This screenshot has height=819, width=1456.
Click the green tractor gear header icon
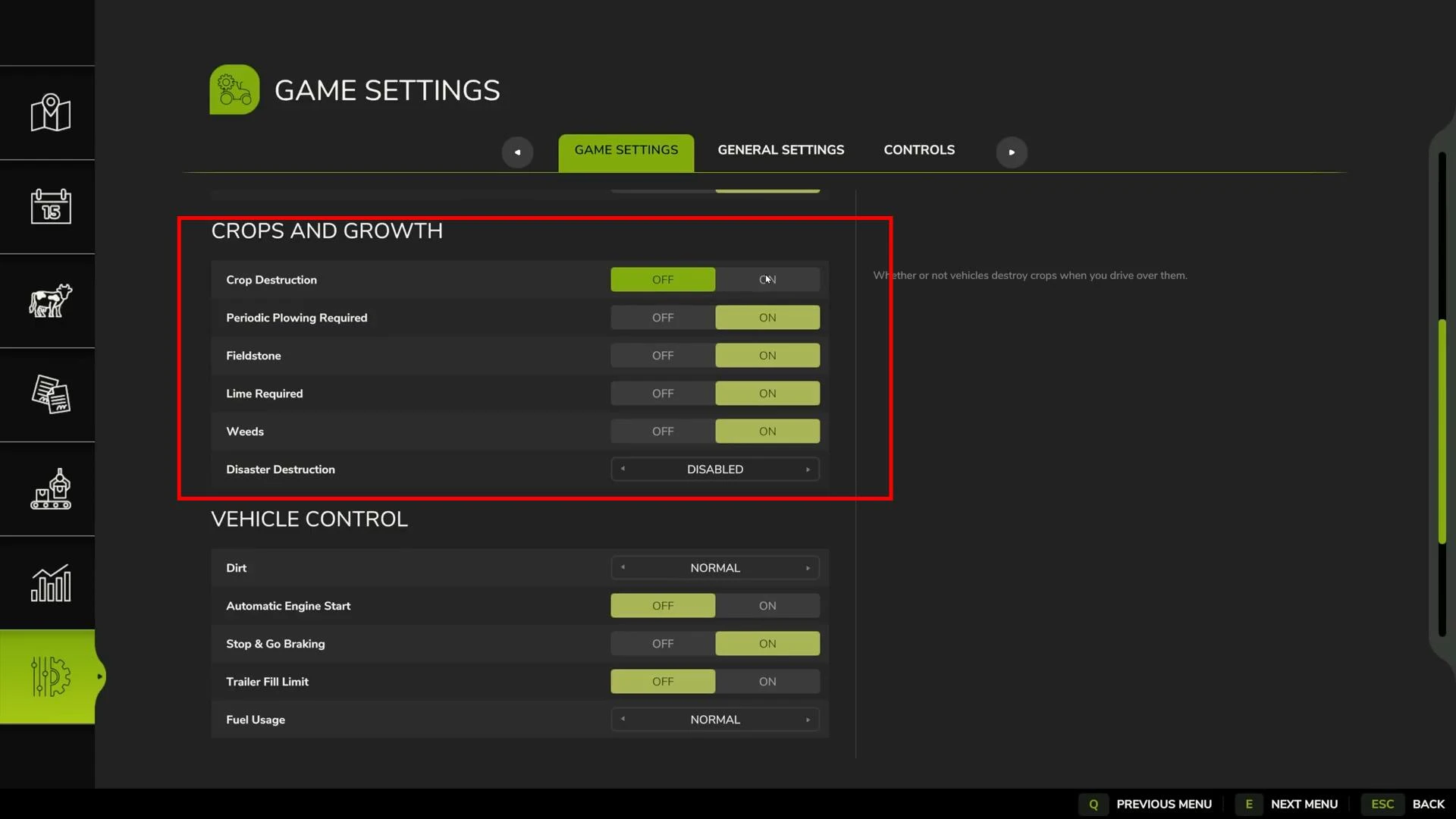234,89
